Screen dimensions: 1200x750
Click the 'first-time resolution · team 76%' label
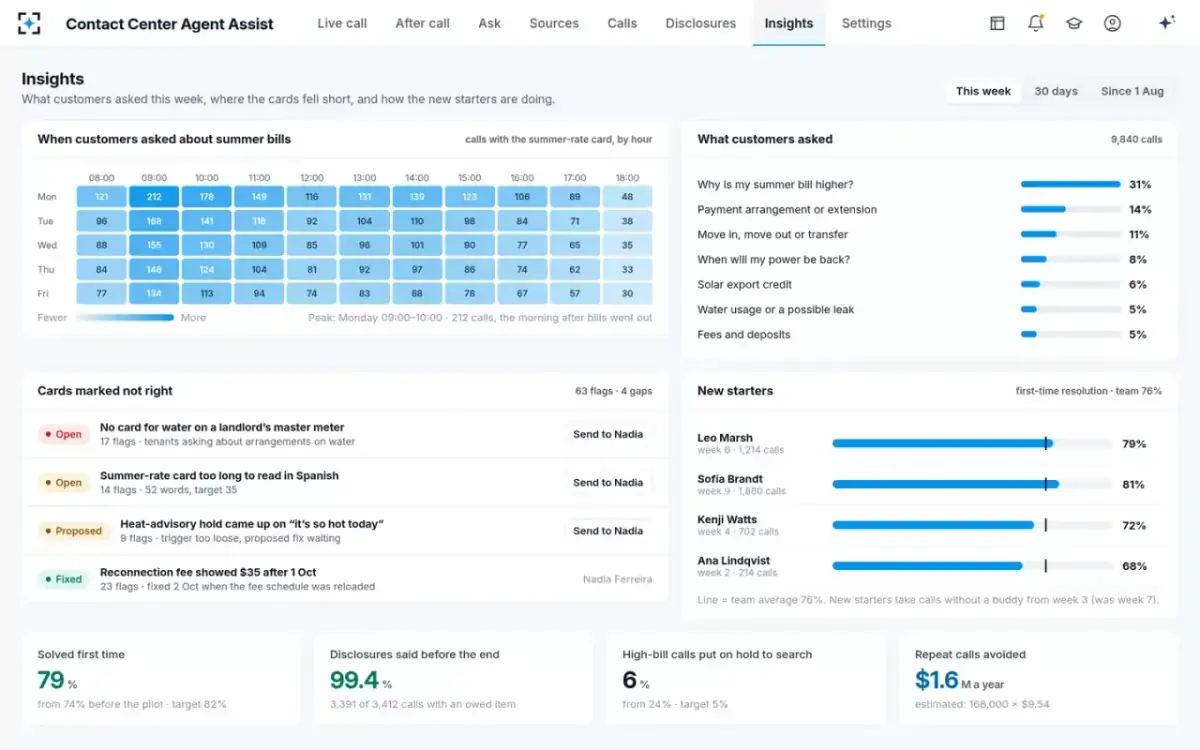[x=1089, y=391]
